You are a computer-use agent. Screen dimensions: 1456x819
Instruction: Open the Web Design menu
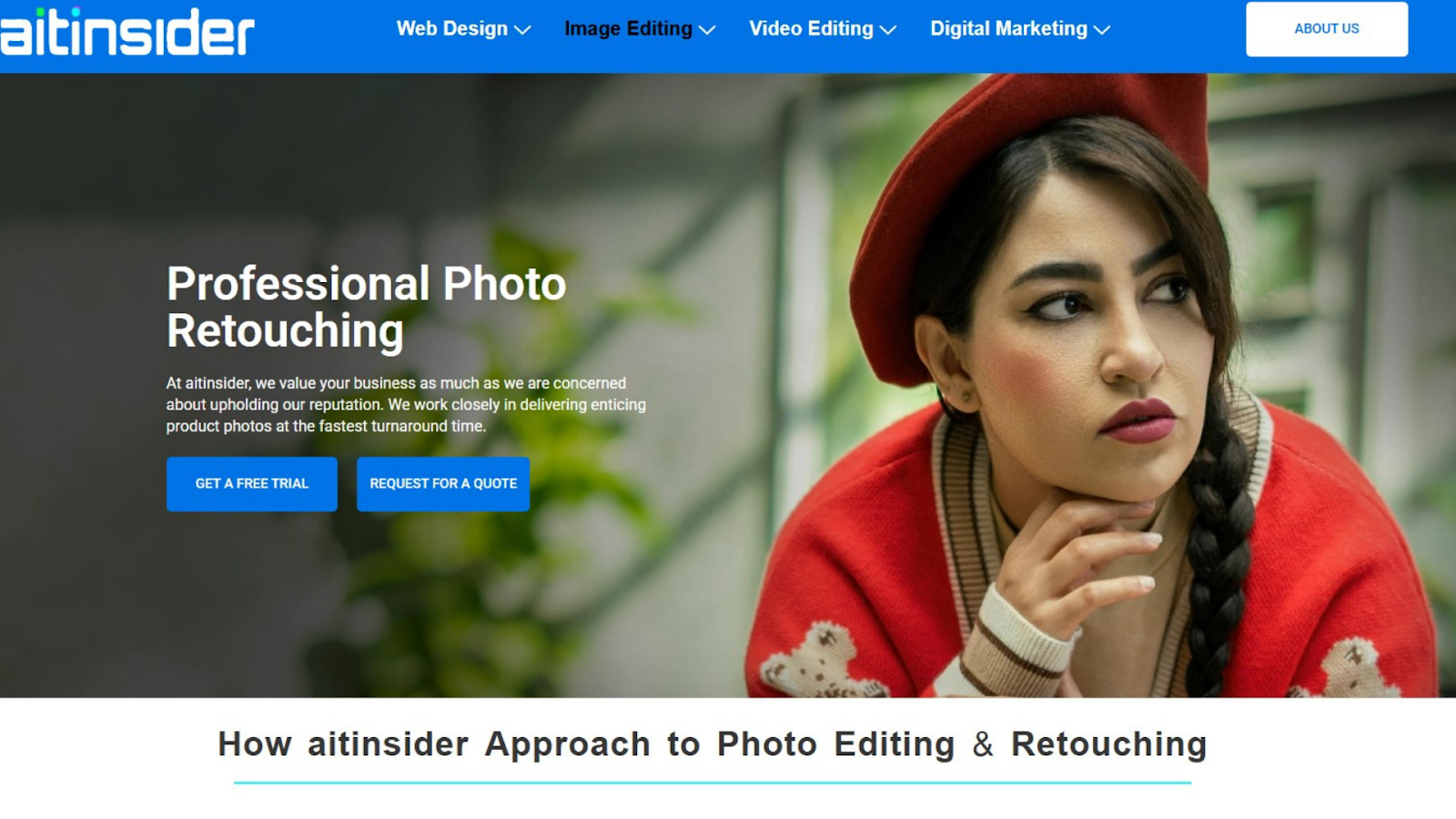point(452,29)
